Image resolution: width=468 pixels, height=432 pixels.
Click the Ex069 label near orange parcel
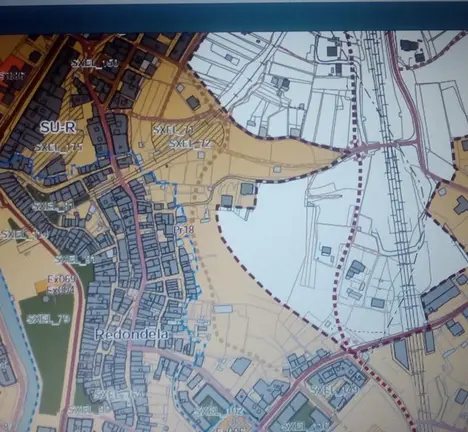point(61,278)
